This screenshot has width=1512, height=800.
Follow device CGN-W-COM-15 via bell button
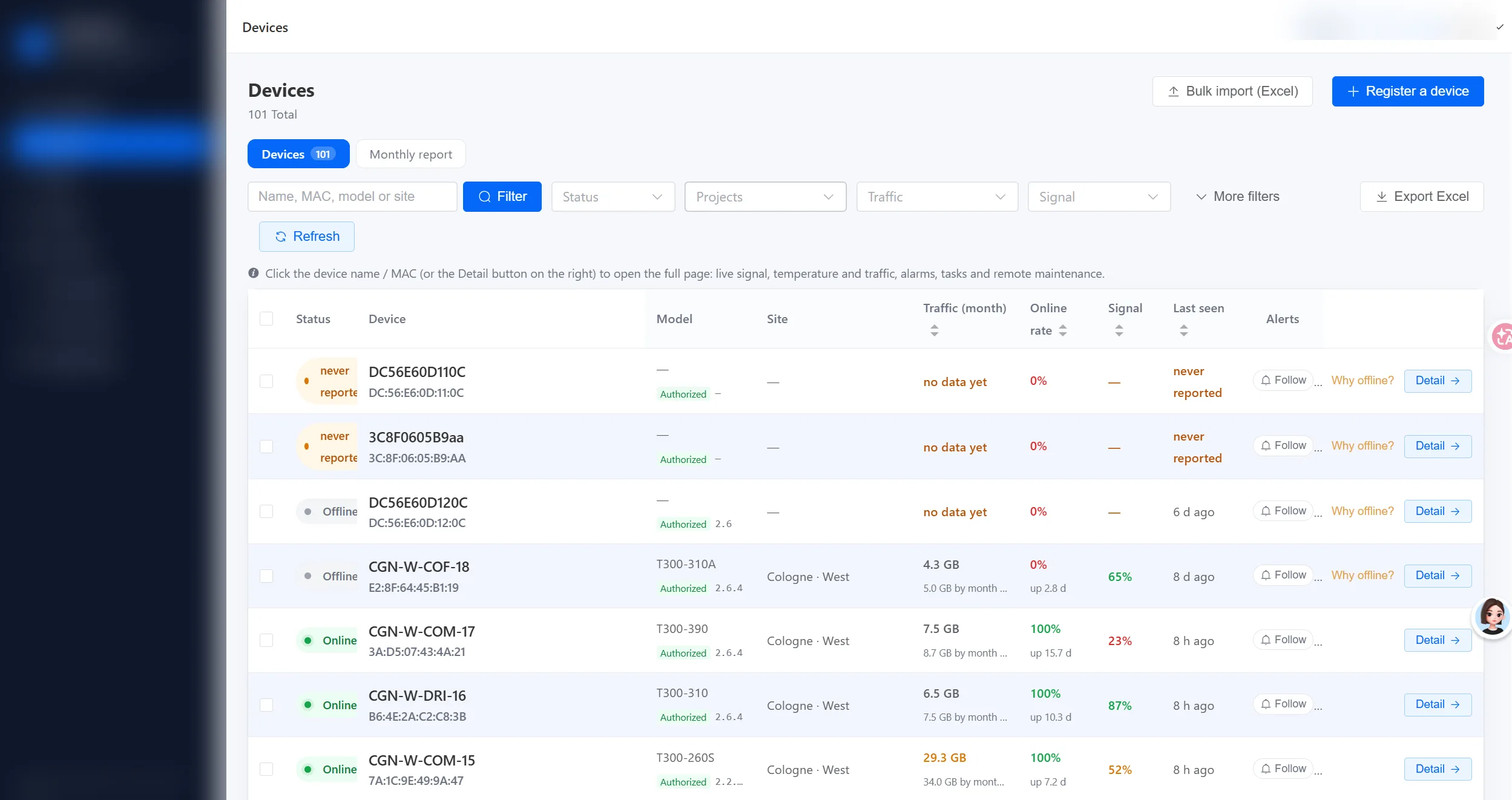click(1283, 769)
